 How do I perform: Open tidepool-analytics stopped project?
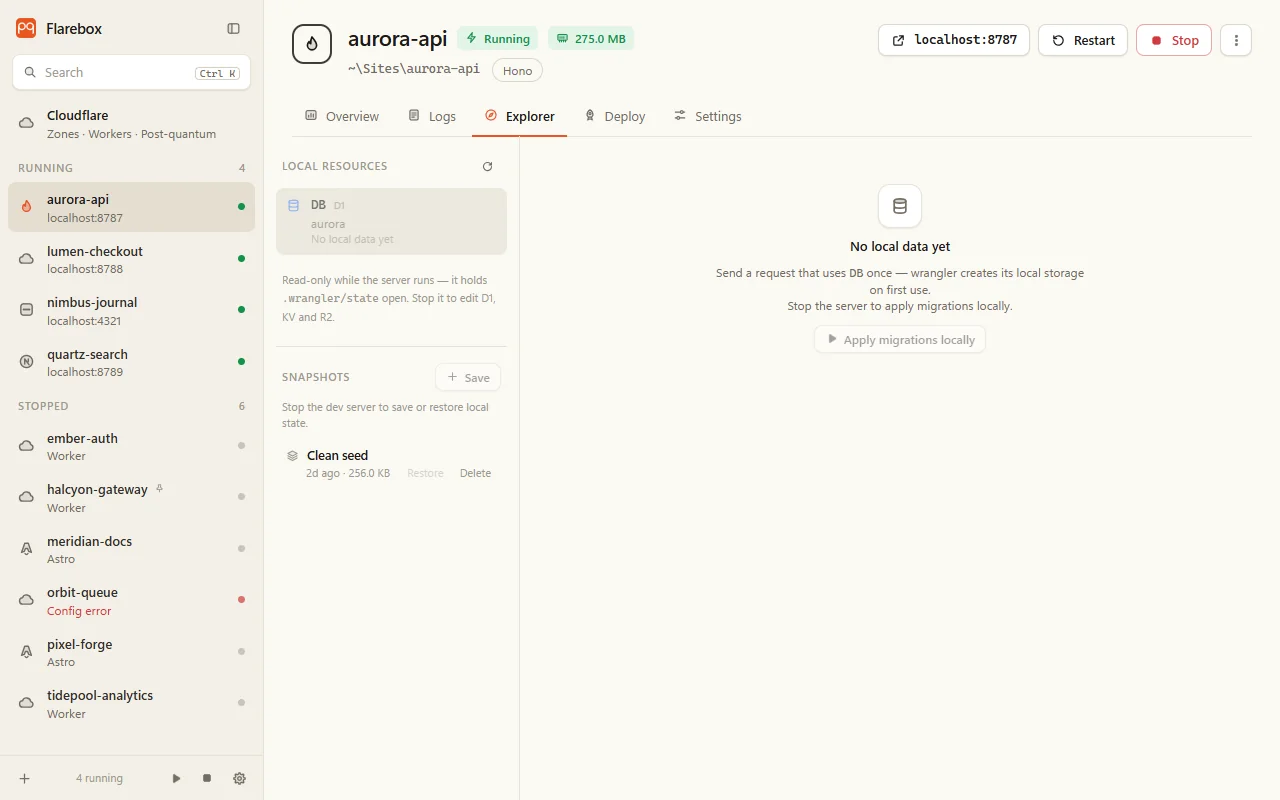point(131,704)
